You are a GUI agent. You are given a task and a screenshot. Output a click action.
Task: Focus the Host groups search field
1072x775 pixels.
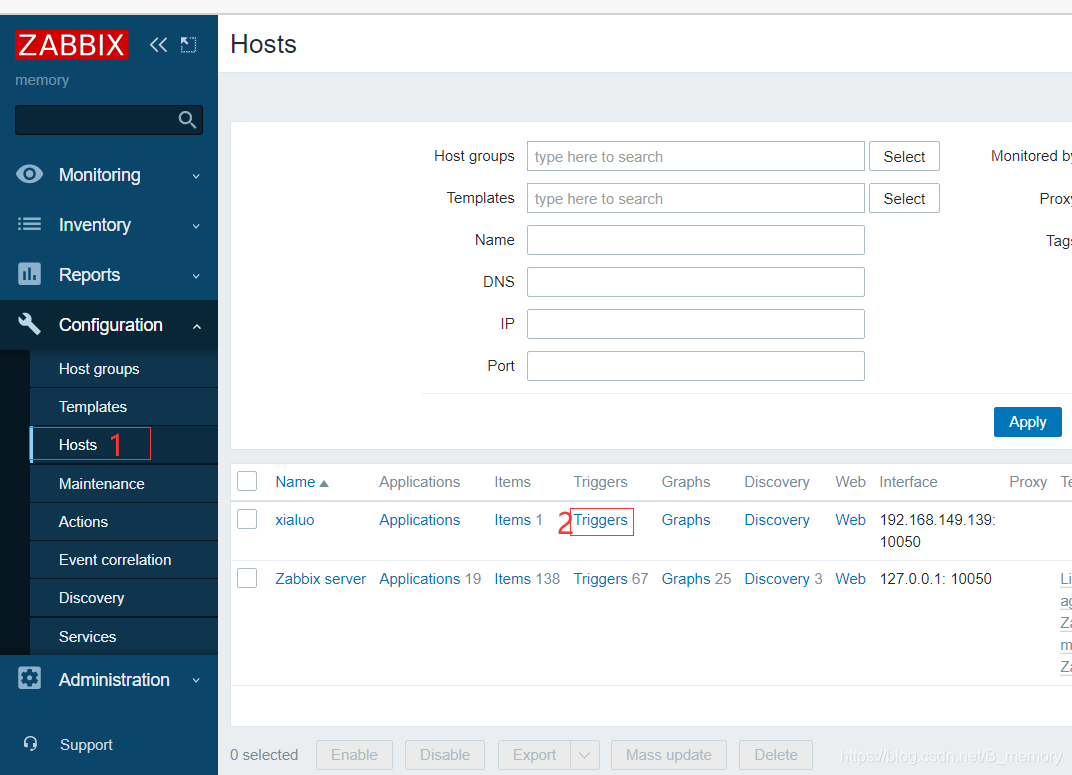(695, 157)
